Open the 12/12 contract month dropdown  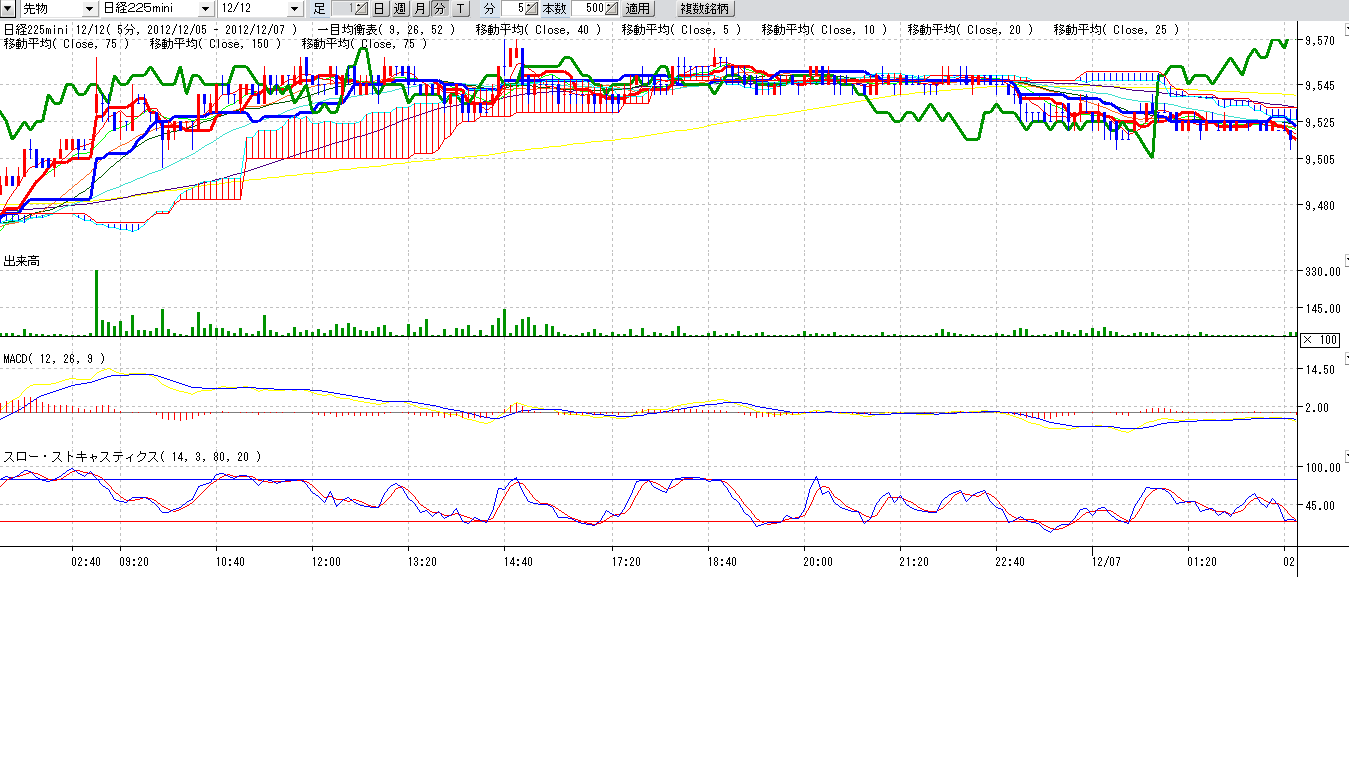coord(294,9)
